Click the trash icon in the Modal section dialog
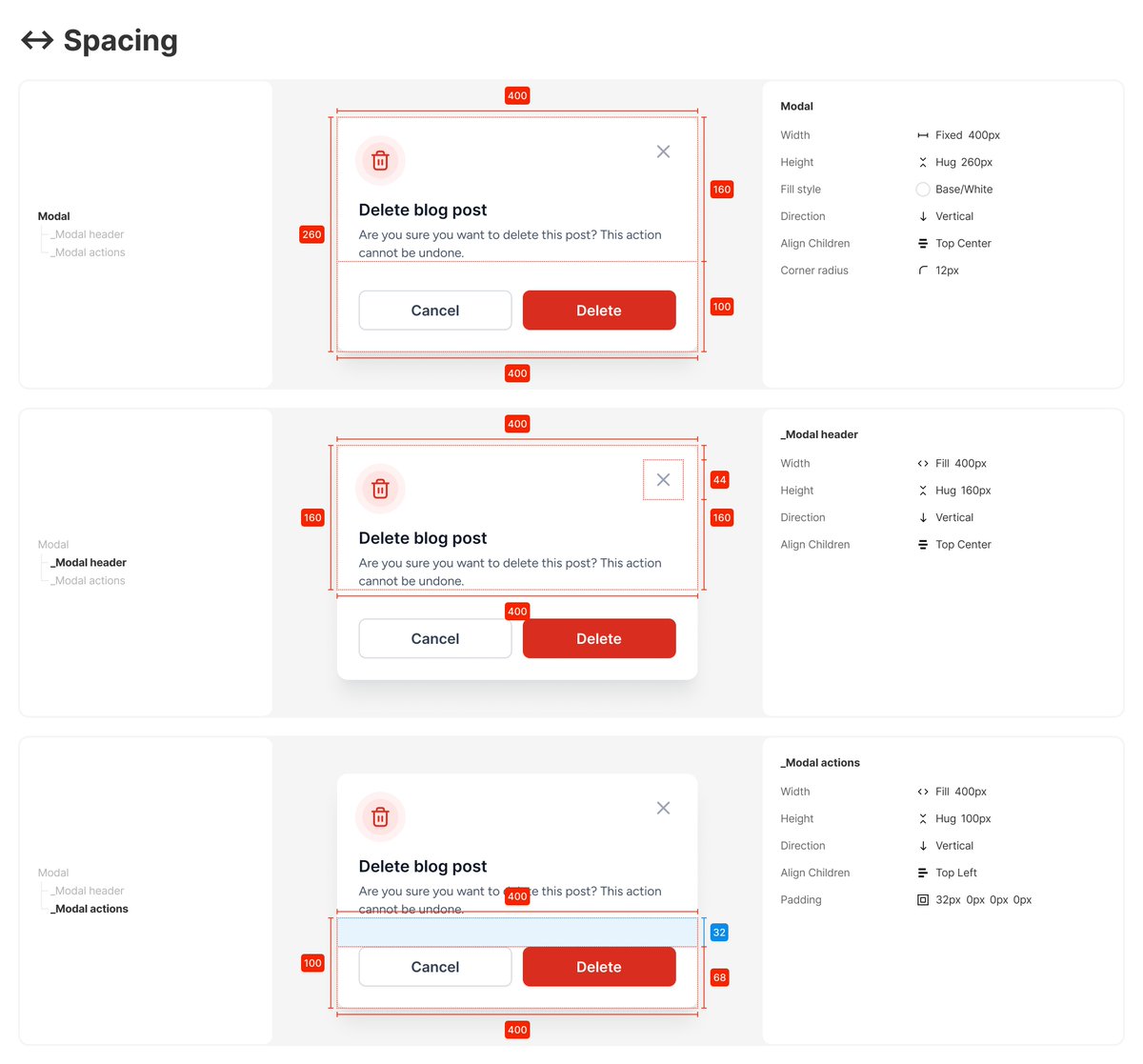 (380, 160)
